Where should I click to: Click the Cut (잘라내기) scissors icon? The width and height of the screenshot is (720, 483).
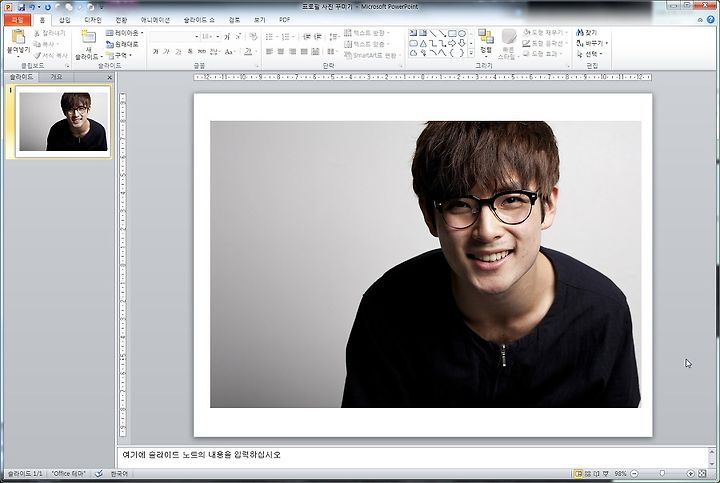[37, 34]
